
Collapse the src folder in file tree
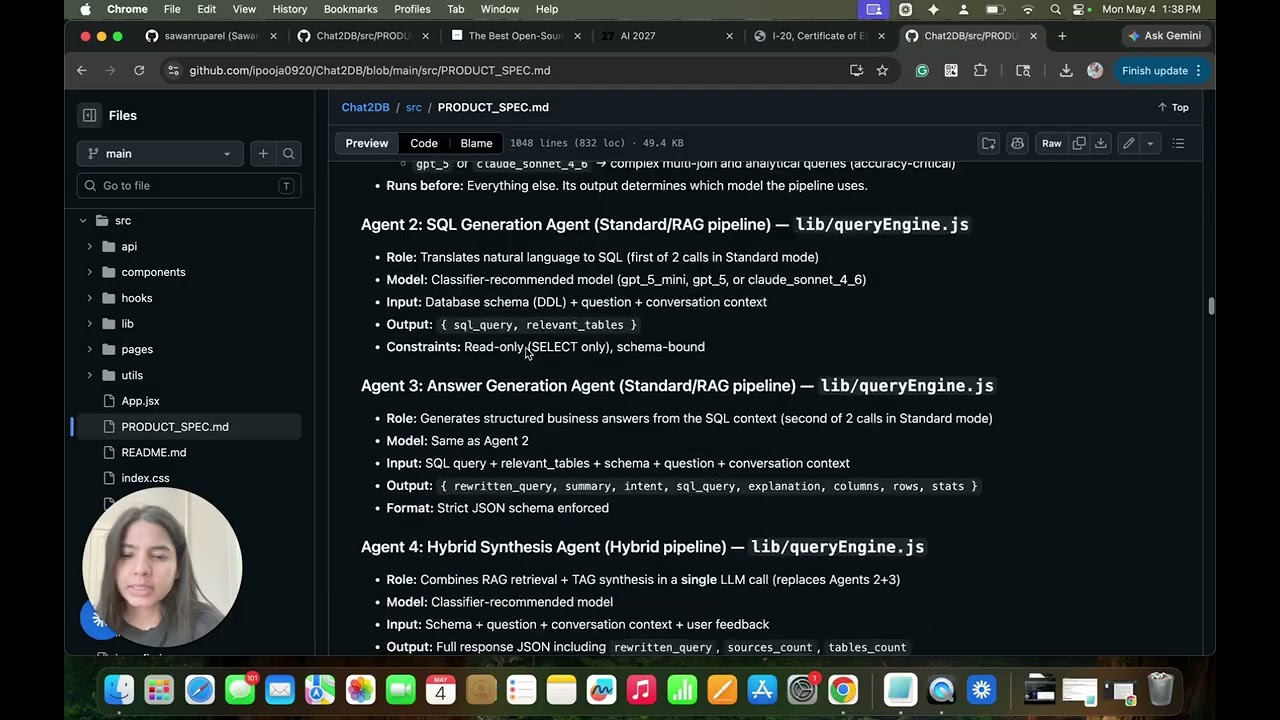click(x=83, y=220)
